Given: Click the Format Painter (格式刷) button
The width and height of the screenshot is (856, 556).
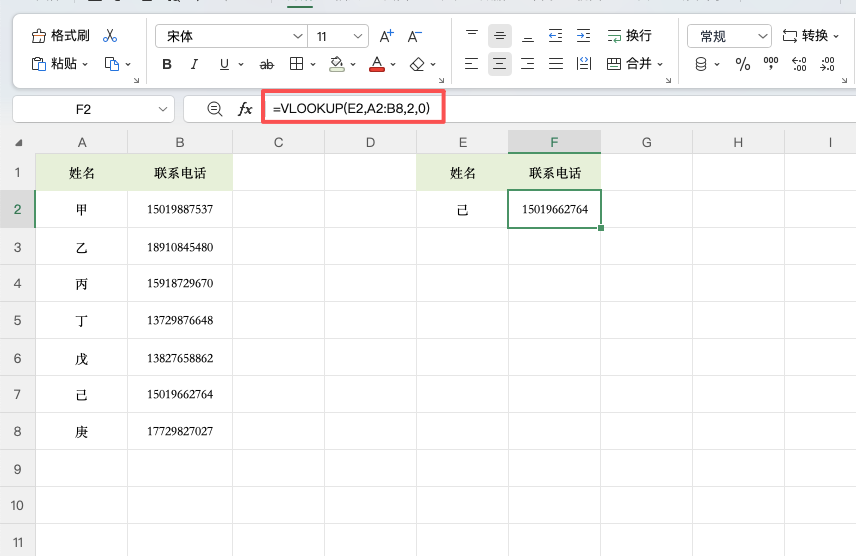Looking at the screenshot, I should [x=60, y=36].
